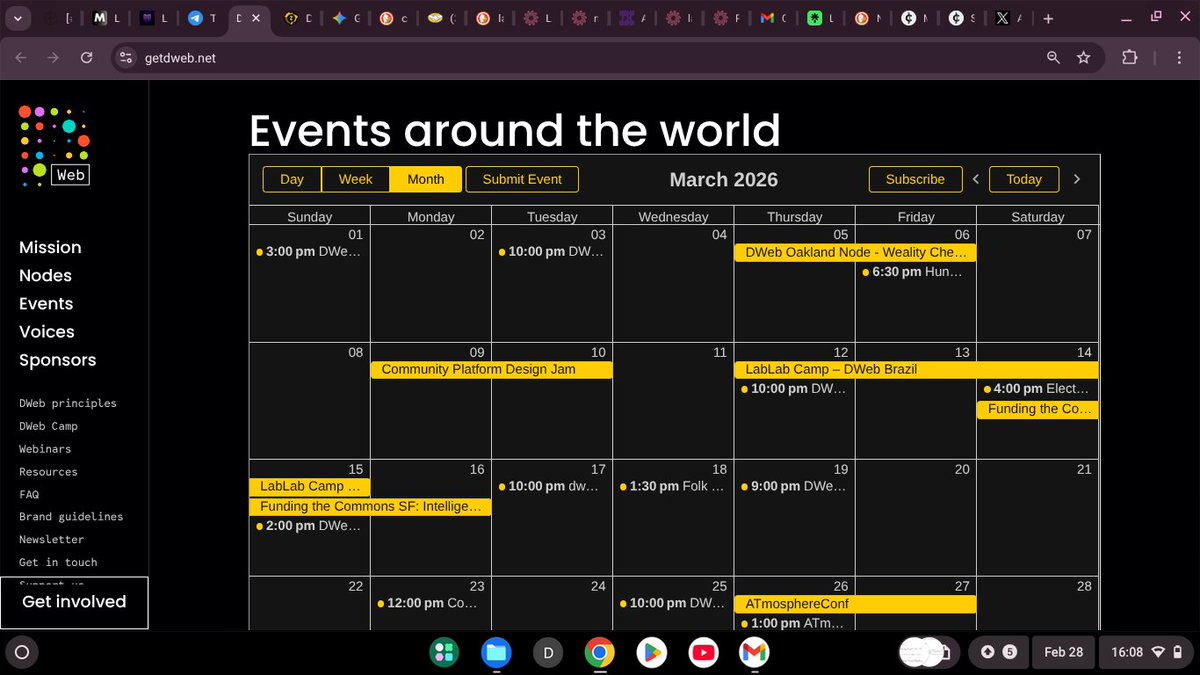The height and width of the screenshot is (675, 1200).
Task: Open the 4:00 pm Elect... event on March 14
Action: tap(1037, 389)
